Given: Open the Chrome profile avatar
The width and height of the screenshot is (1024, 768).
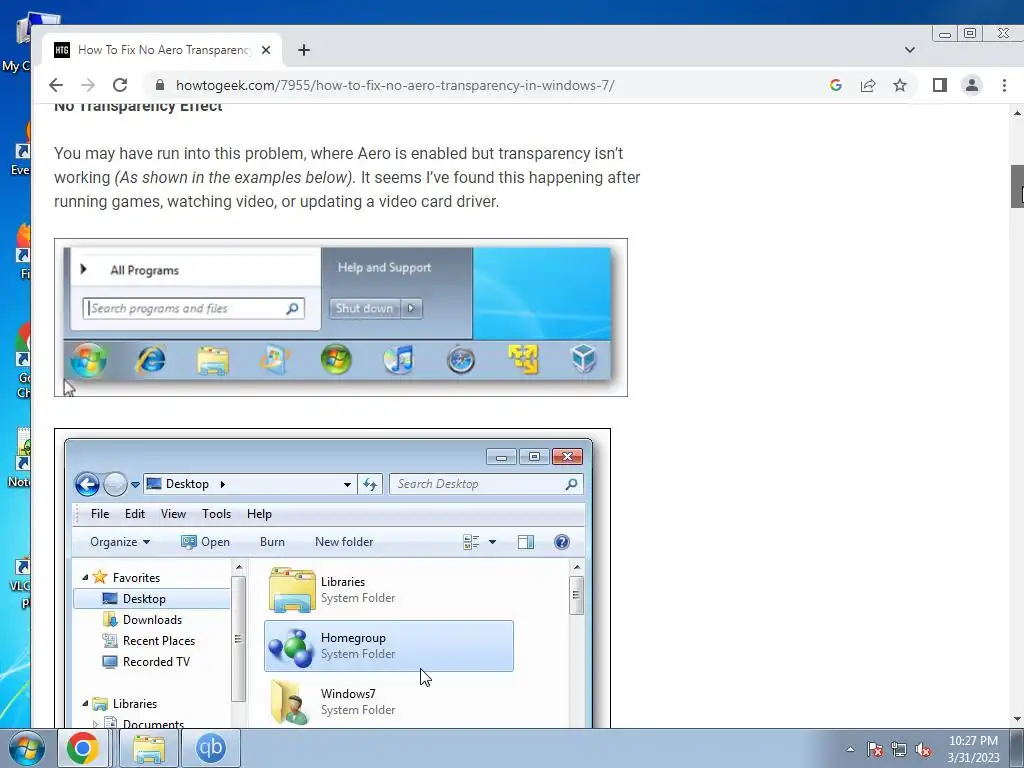Looking at the screenshot, I should coord(972,85).
